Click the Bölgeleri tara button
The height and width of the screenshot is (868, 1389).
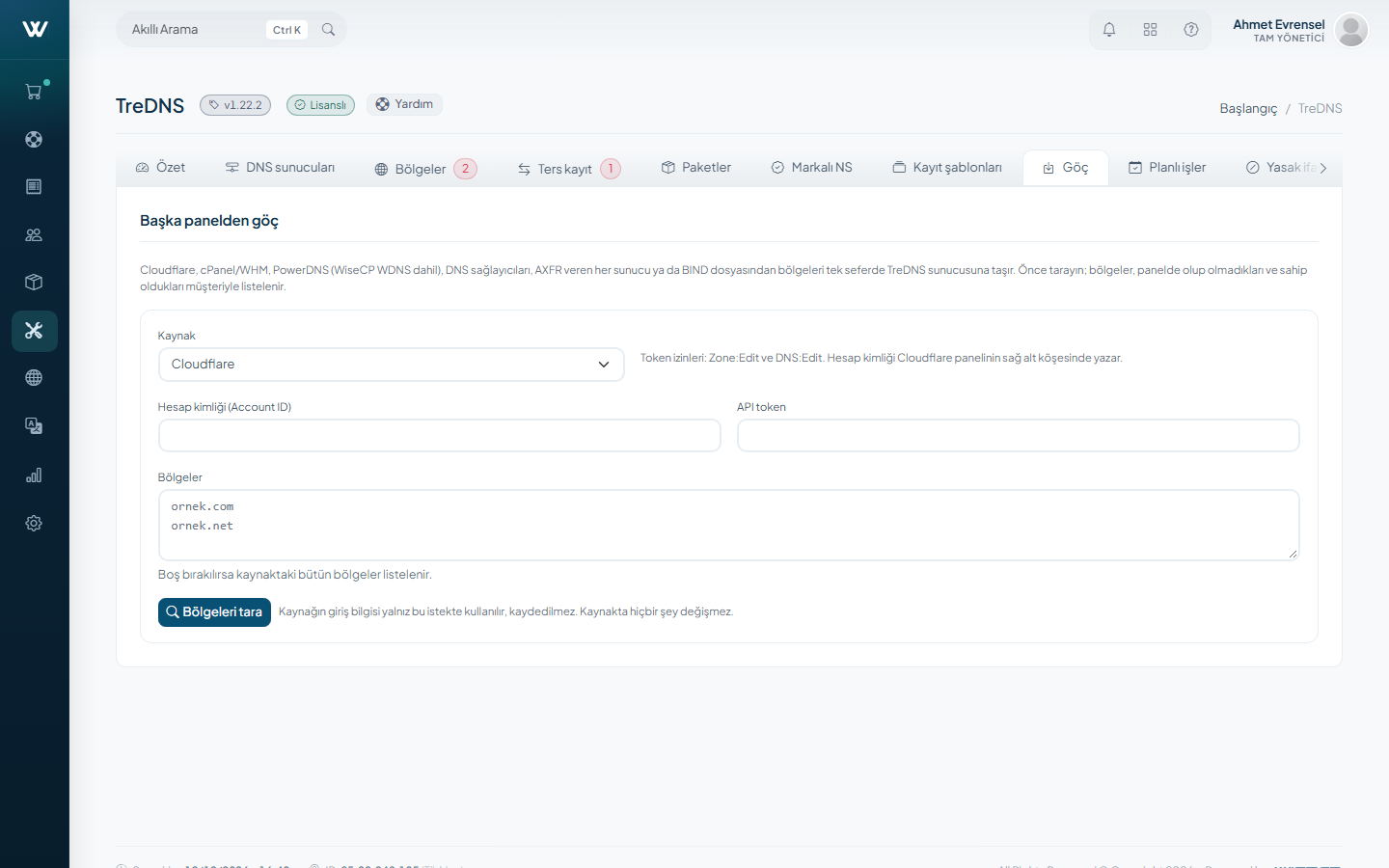pyautogui.click(x=214, y=612)
